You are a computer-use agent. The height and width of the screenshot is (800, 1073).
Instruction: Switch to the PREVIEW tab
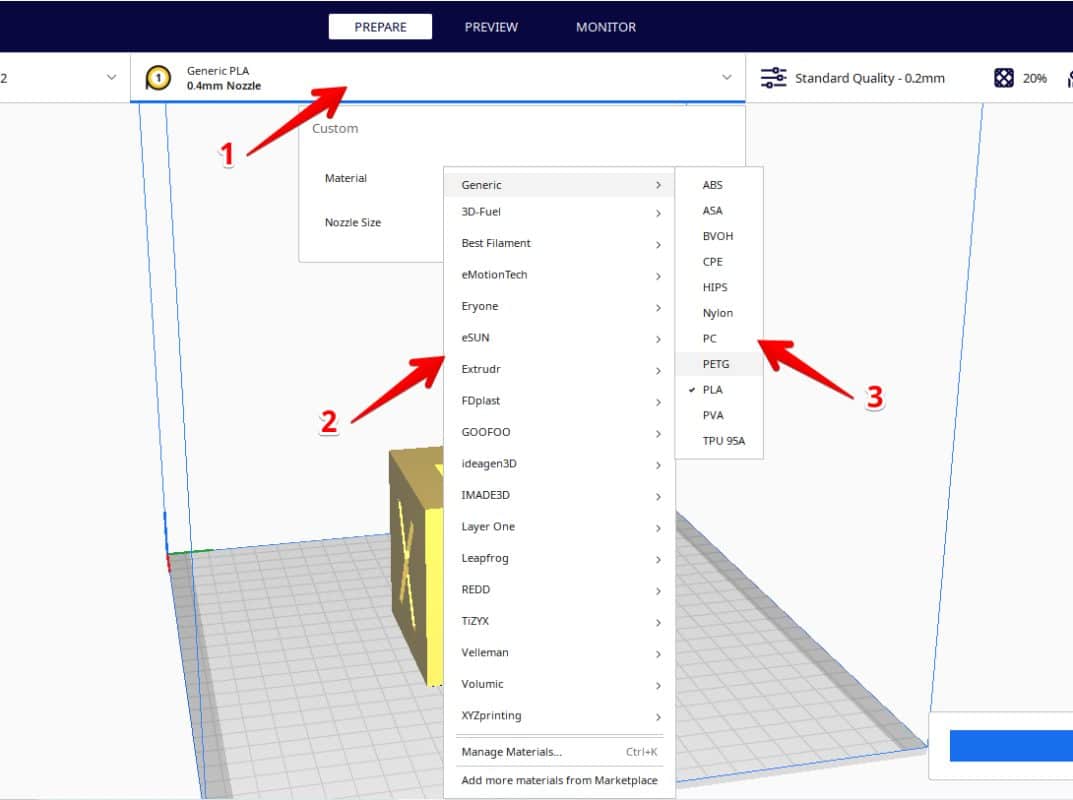coord(491,27)
